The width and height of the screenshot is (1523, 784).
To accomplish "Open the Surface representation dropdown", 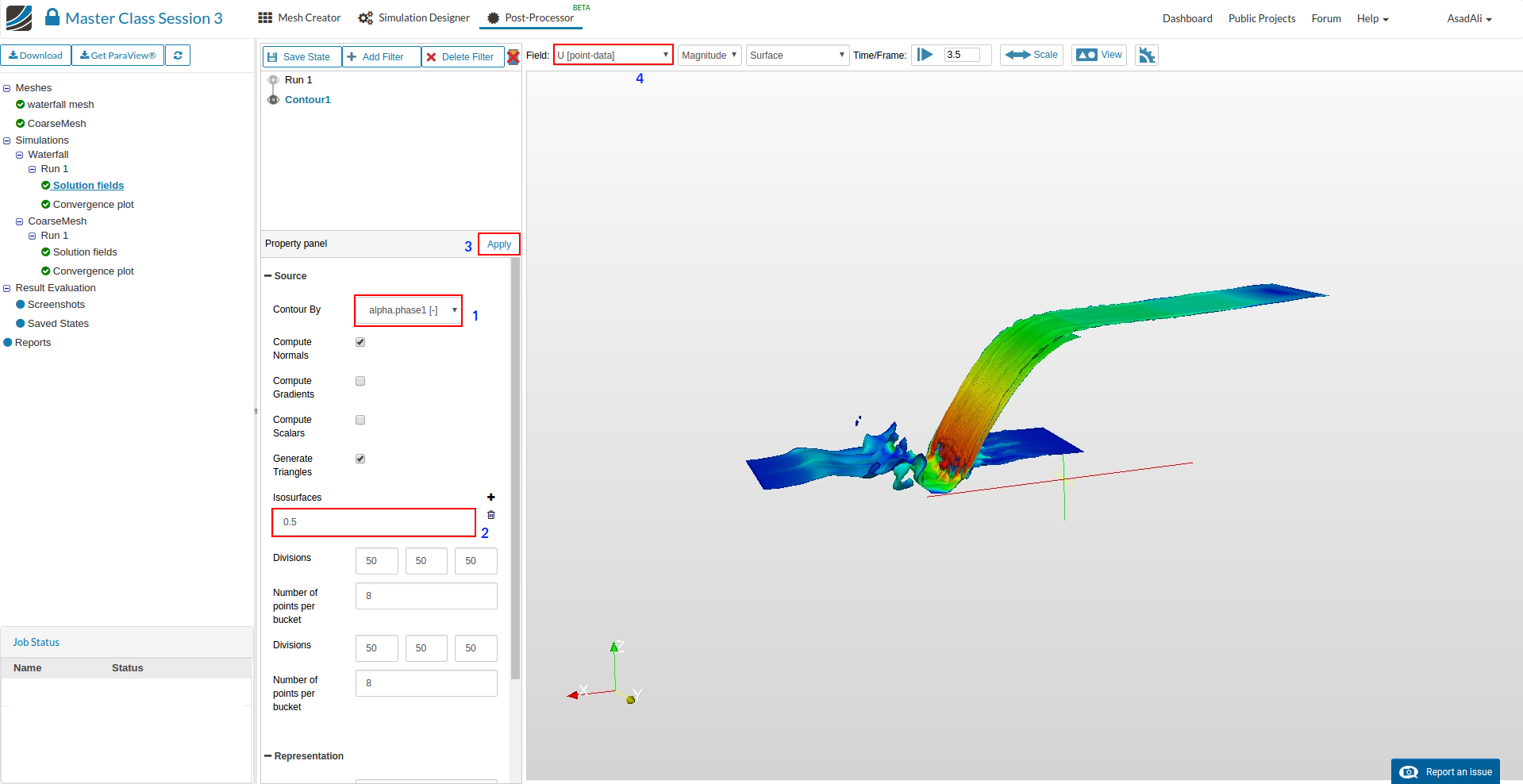I will [x=797, y=56].
